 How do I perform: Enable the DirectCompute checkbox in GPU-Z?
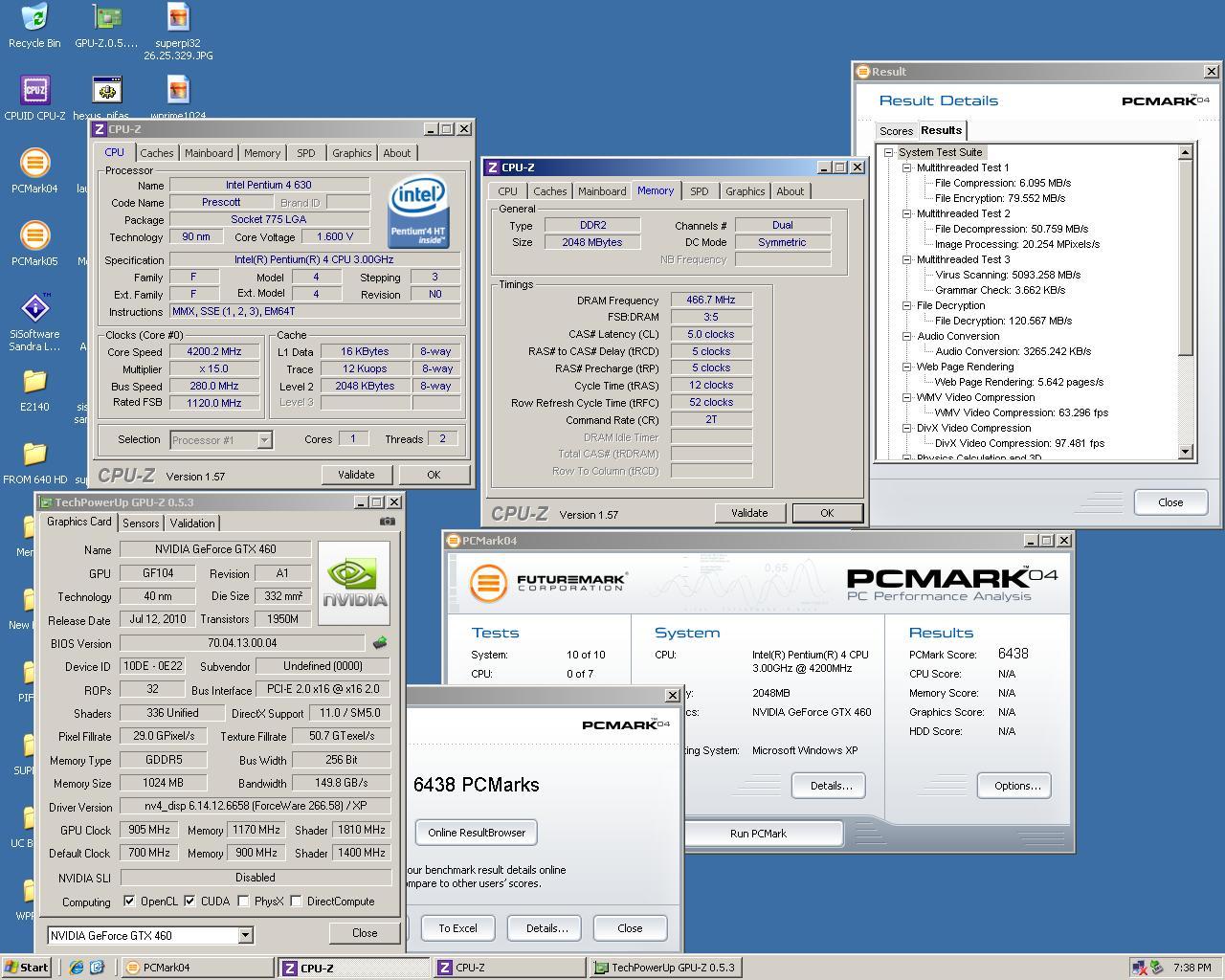pos(296,902)
